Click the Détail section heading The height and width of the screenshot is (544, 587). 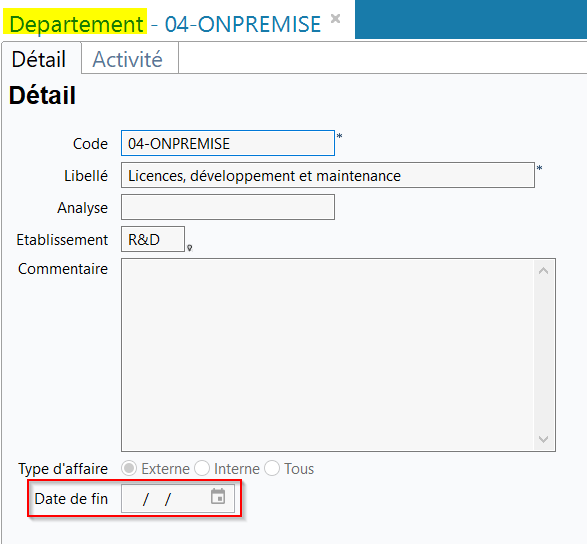pos(42,95)
